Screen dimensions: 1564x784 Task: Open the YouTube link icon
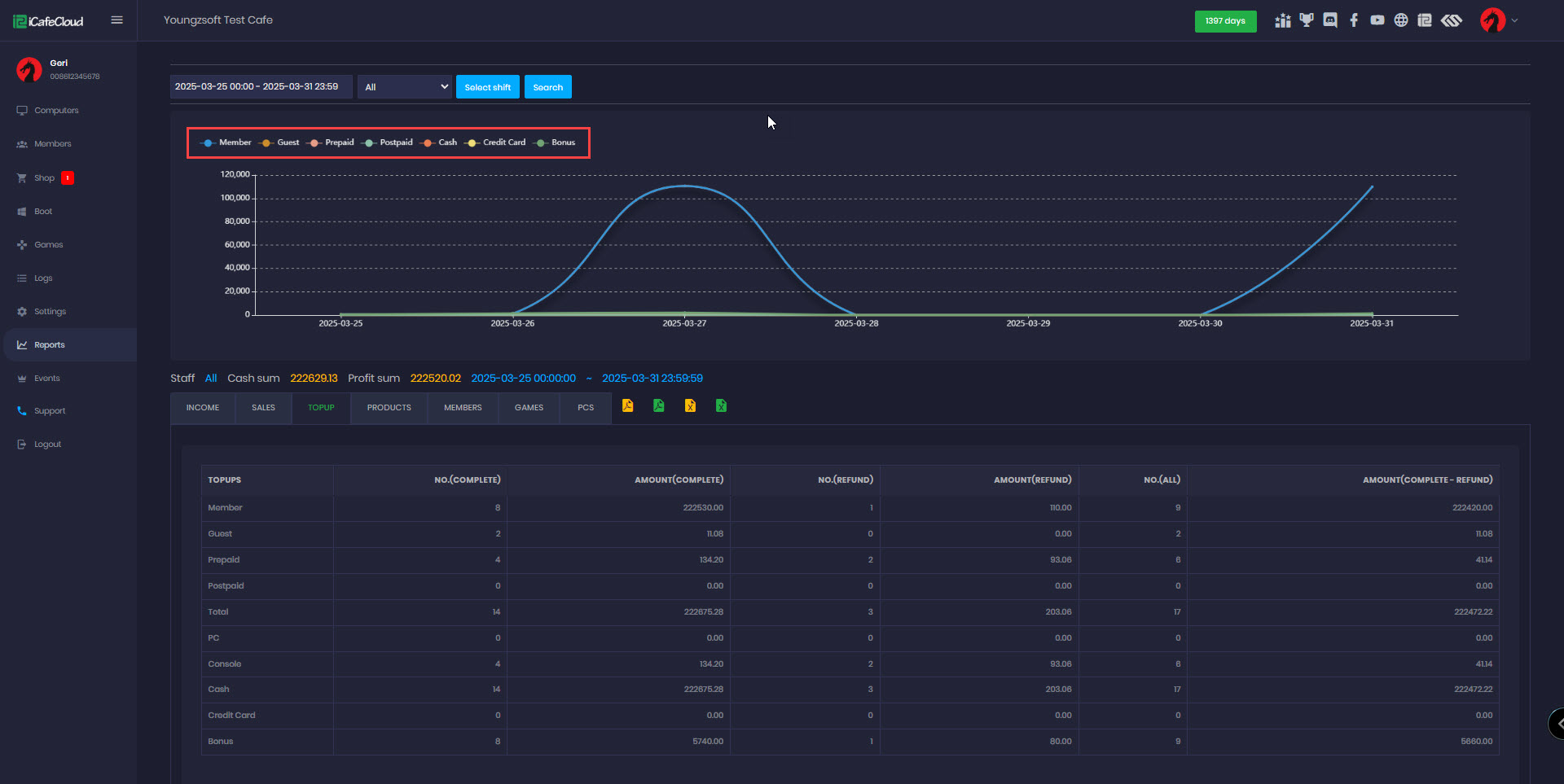(1377, 20)
